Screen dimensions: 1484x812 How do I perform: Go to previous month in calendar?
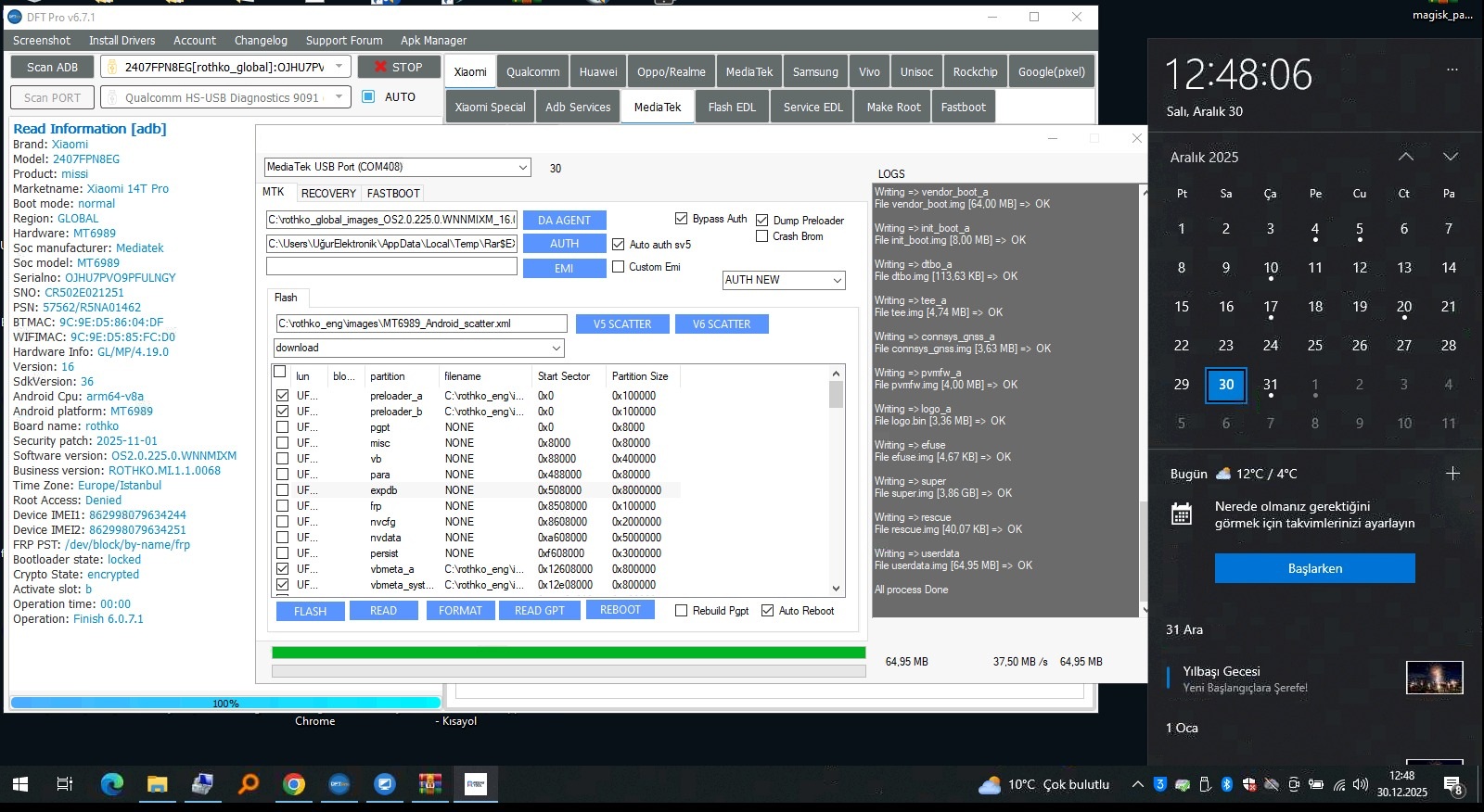click(1406, 157)
